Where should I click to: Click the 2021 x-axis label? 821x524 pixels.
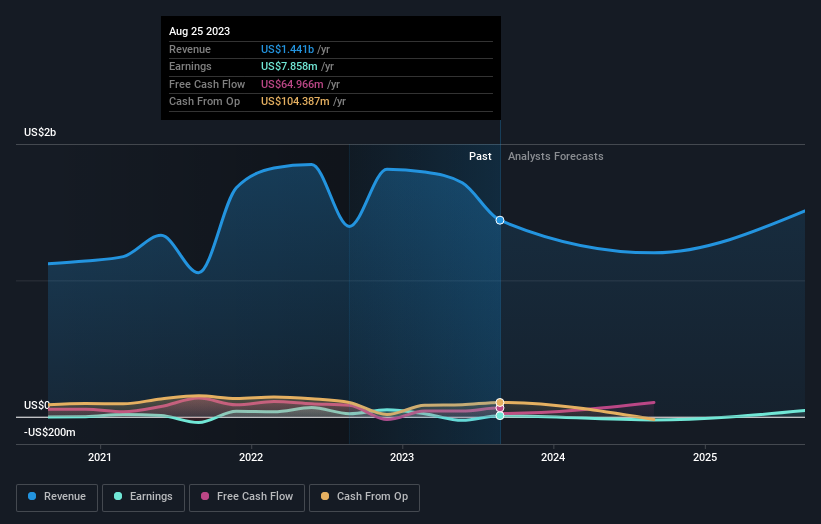click(x=99, y=457)
